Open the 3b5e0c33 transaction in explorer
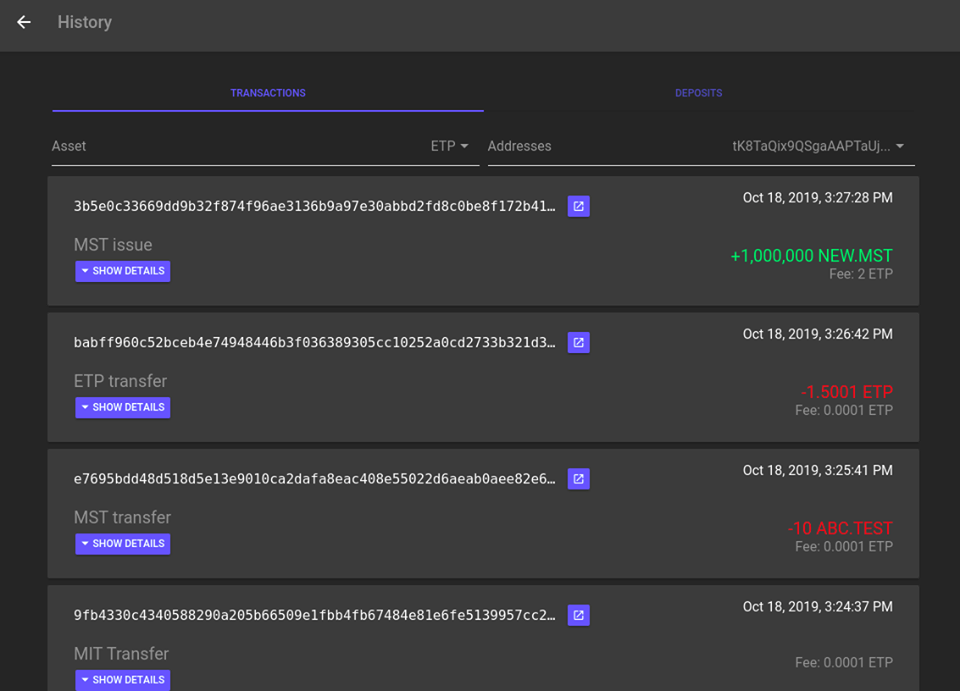 point(579,206)
